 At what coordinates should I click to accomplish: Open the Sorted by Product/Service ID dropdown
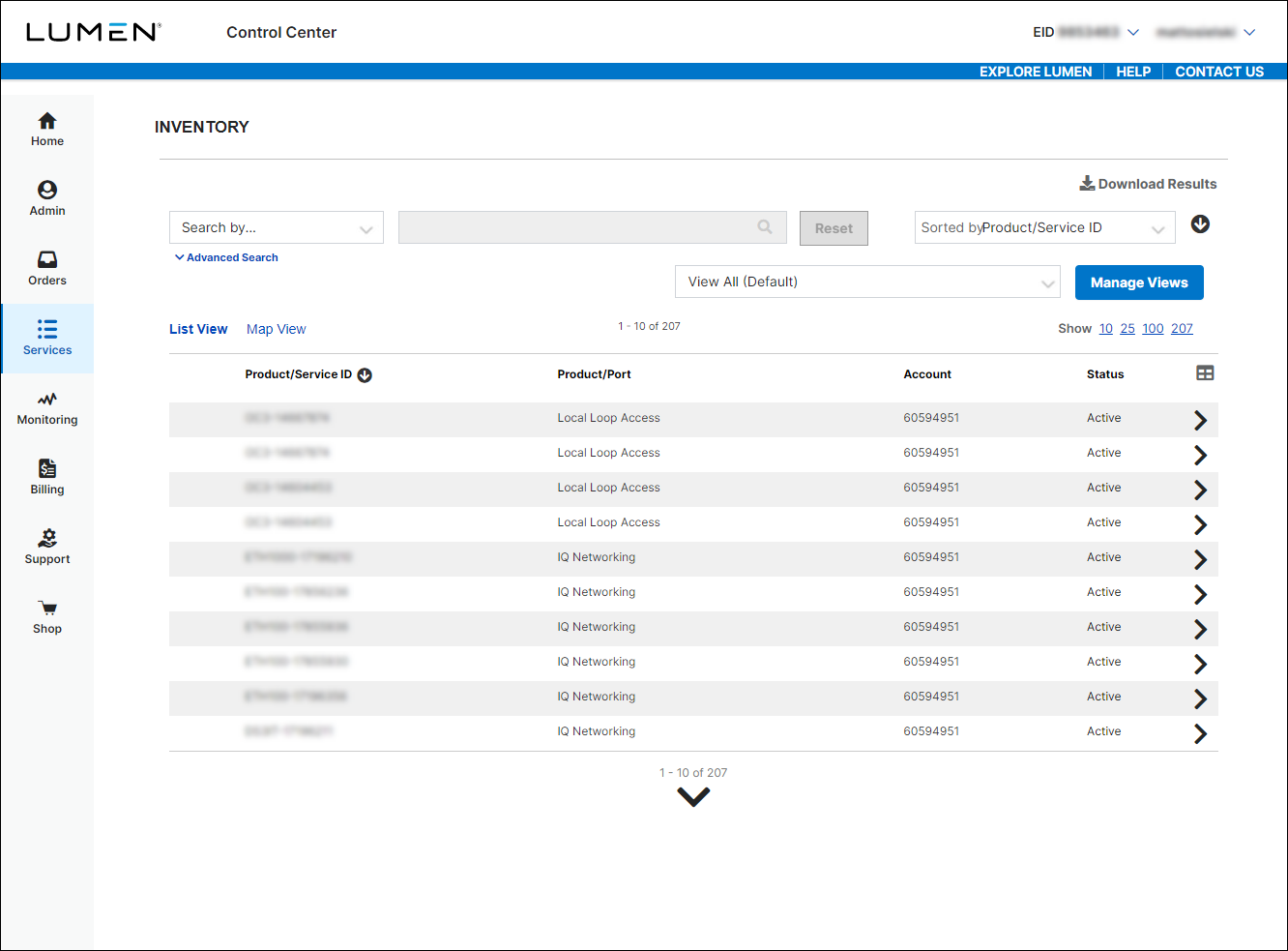pyautogui.click(x=1045, y=227)
